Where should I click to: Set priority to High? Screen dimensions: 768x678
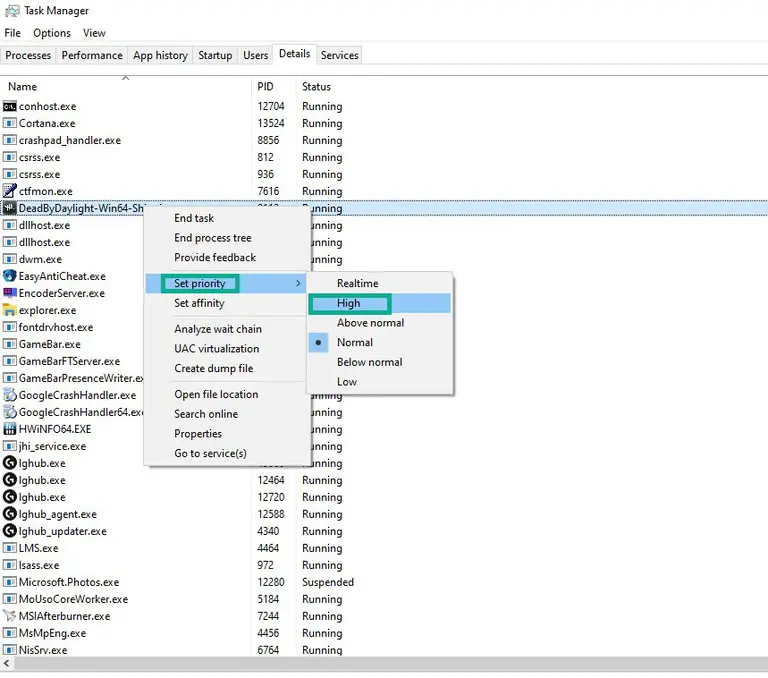click(x=379, y=303)
